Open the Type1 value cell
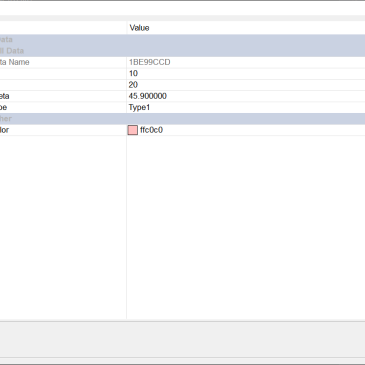This screenshot has height=365, width=365. pos(246,107)
